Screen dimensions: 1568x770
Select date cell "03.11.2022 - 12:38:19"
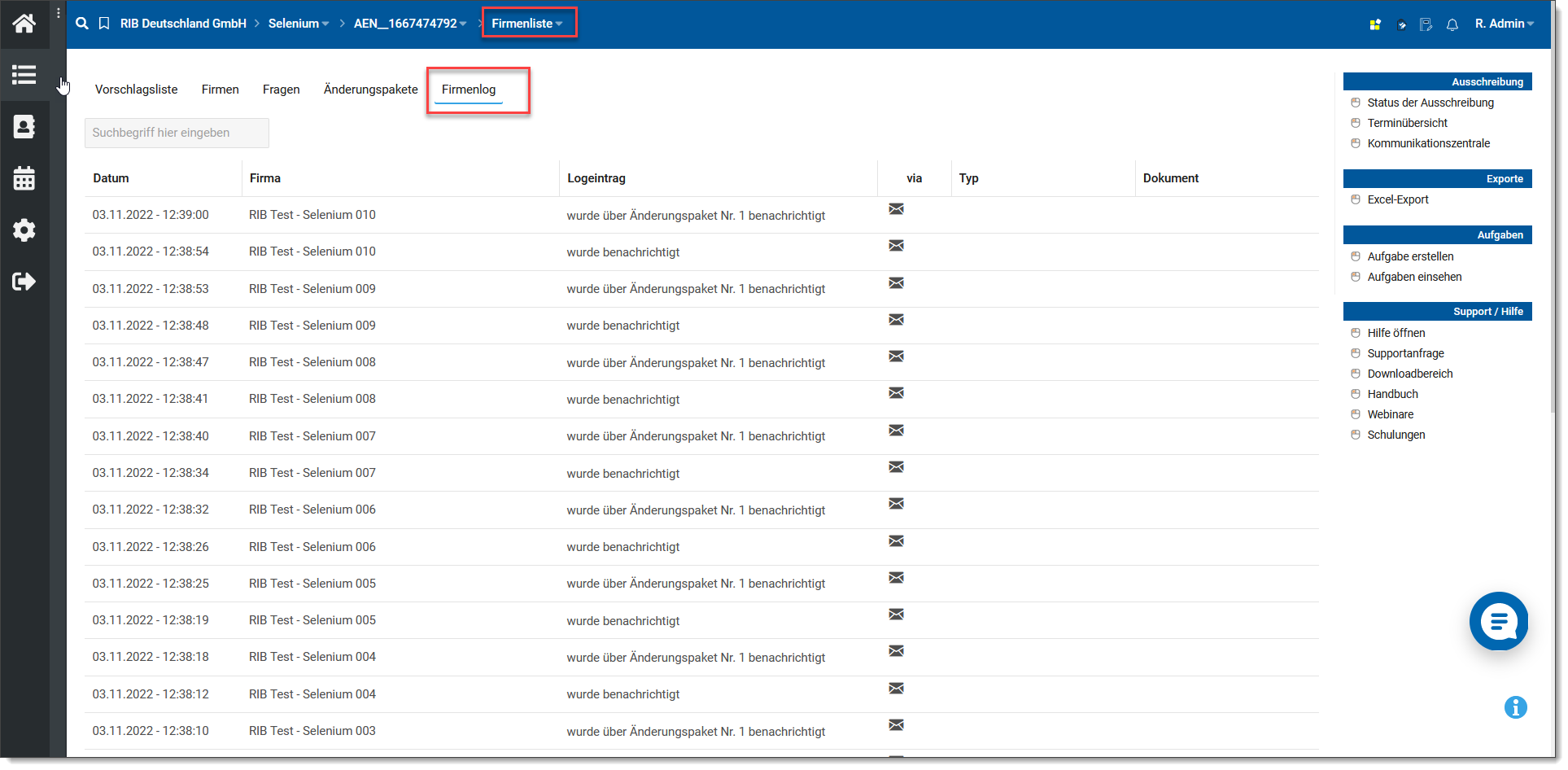[151, 620]
